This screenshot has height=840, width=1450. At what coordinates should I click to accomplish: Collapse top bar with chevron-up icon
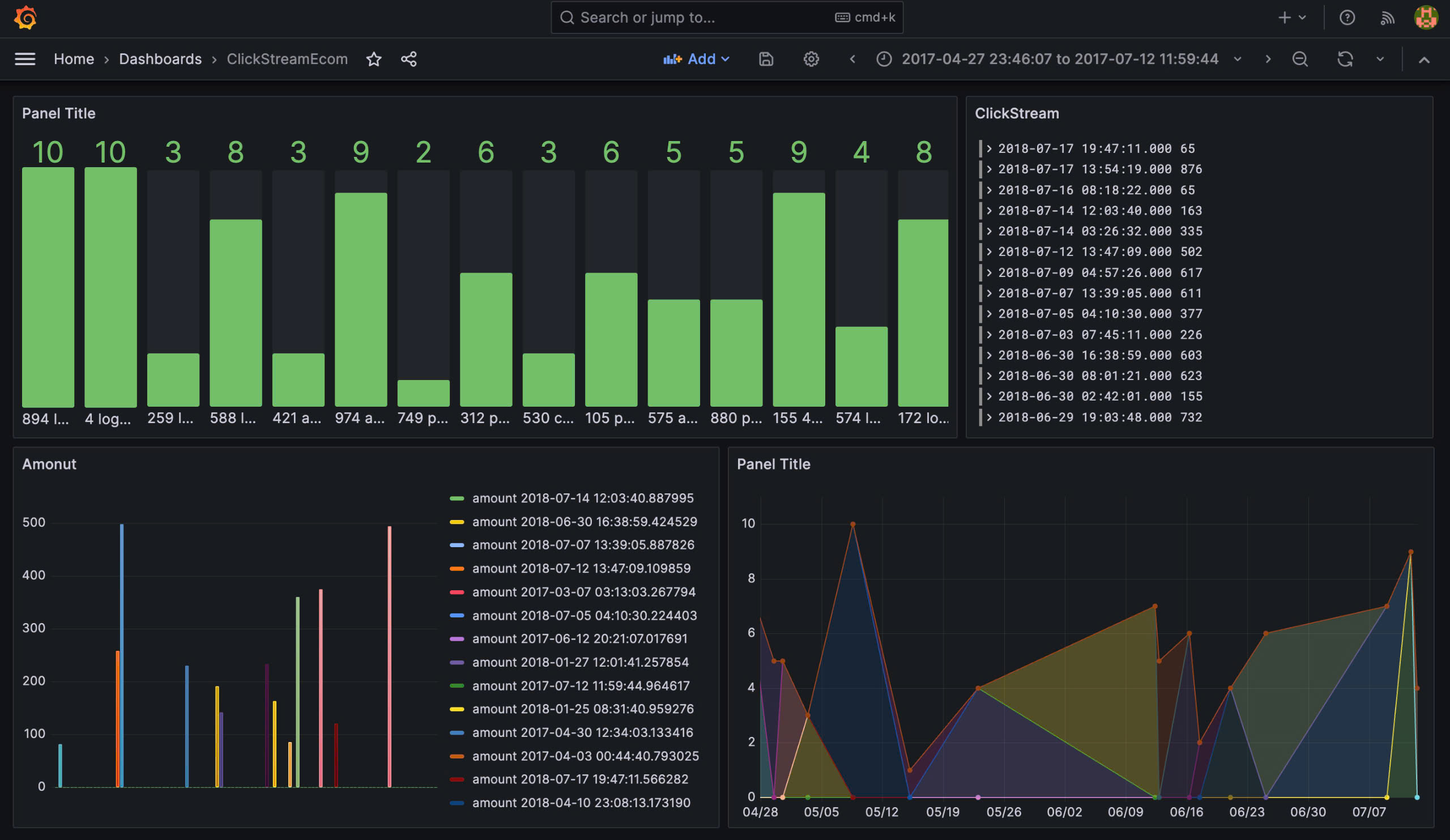(x=1424, y=59)
